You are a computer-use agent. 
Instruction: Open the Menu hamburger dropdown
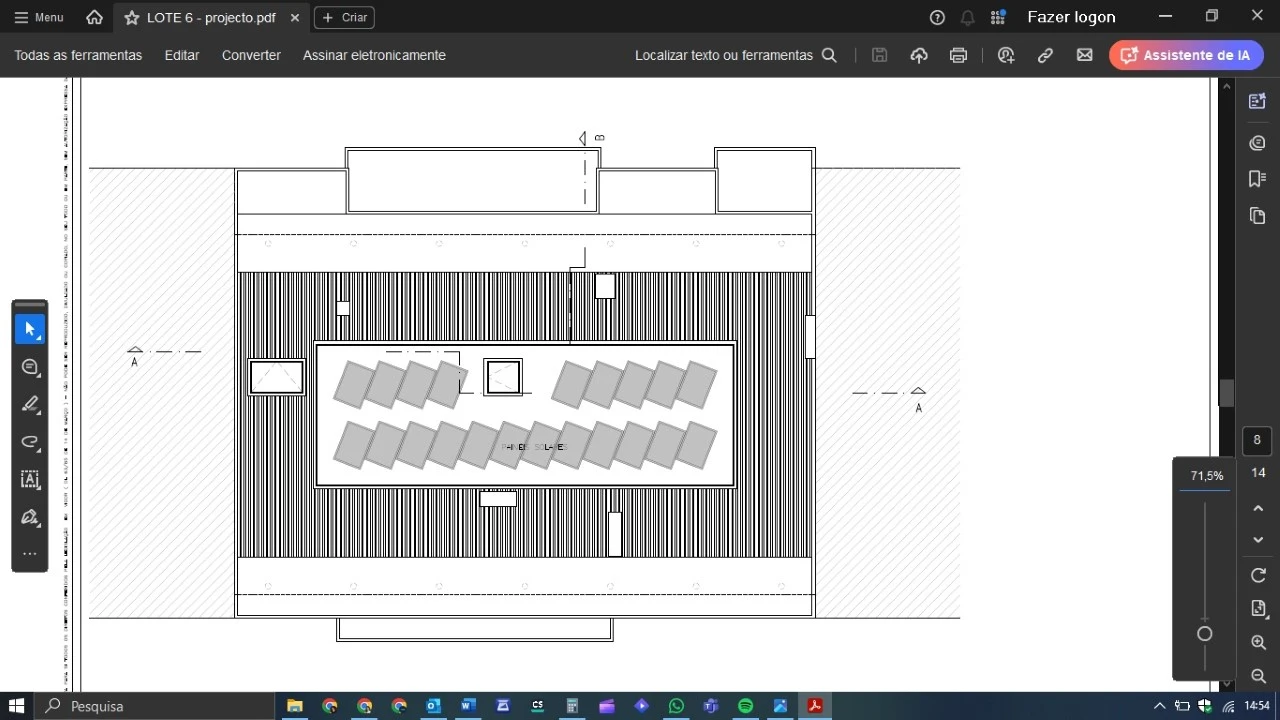pyautogui.click(x=38, y=17)
